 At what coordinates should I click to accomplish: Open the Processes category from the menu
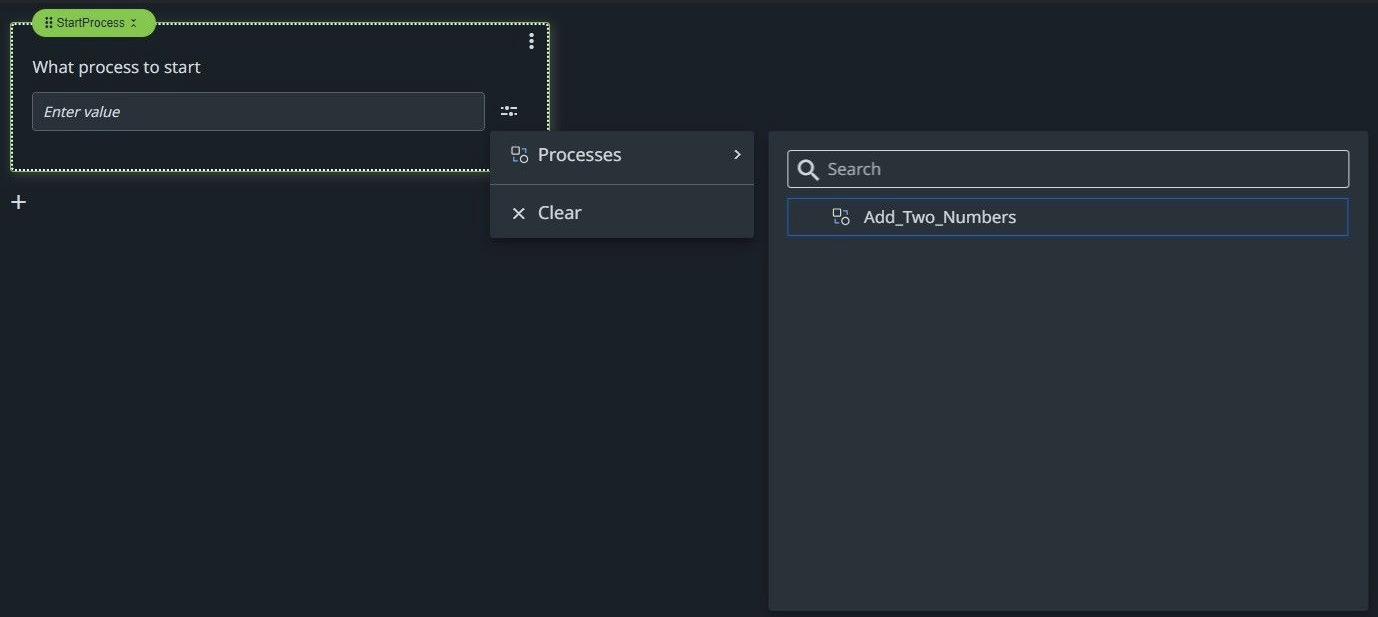[x=579, y=154]
